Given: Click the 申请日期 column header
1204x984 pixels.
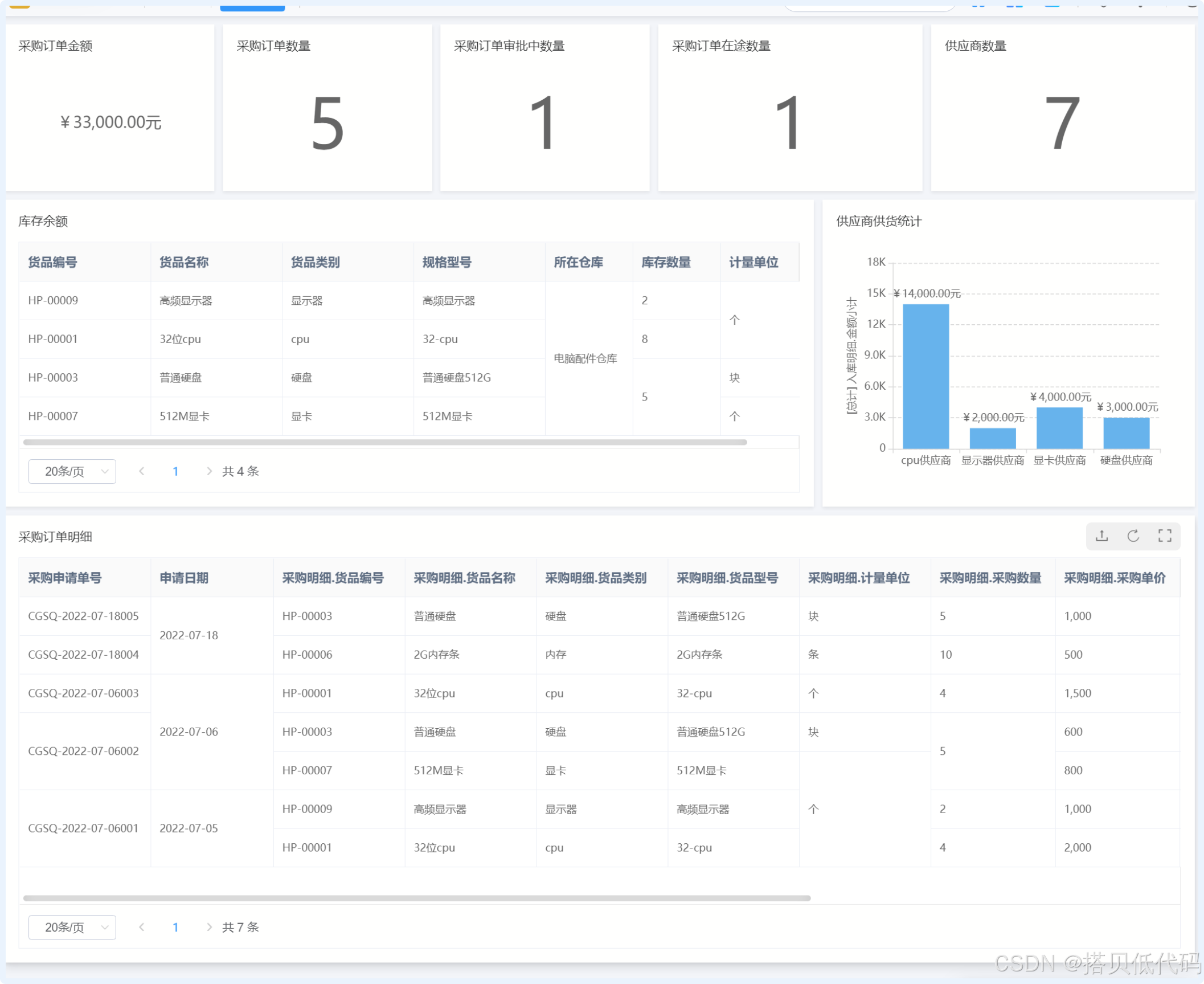Looking at the screenshot, I should click(183, 578).
